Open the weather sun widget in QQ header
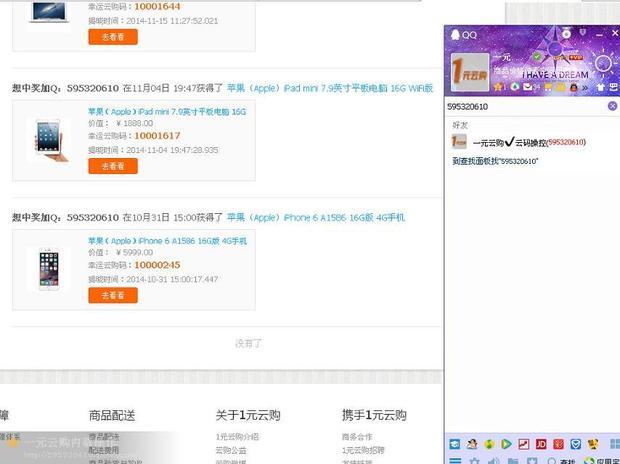Screen dimensions: 620x464 [603, 63]
